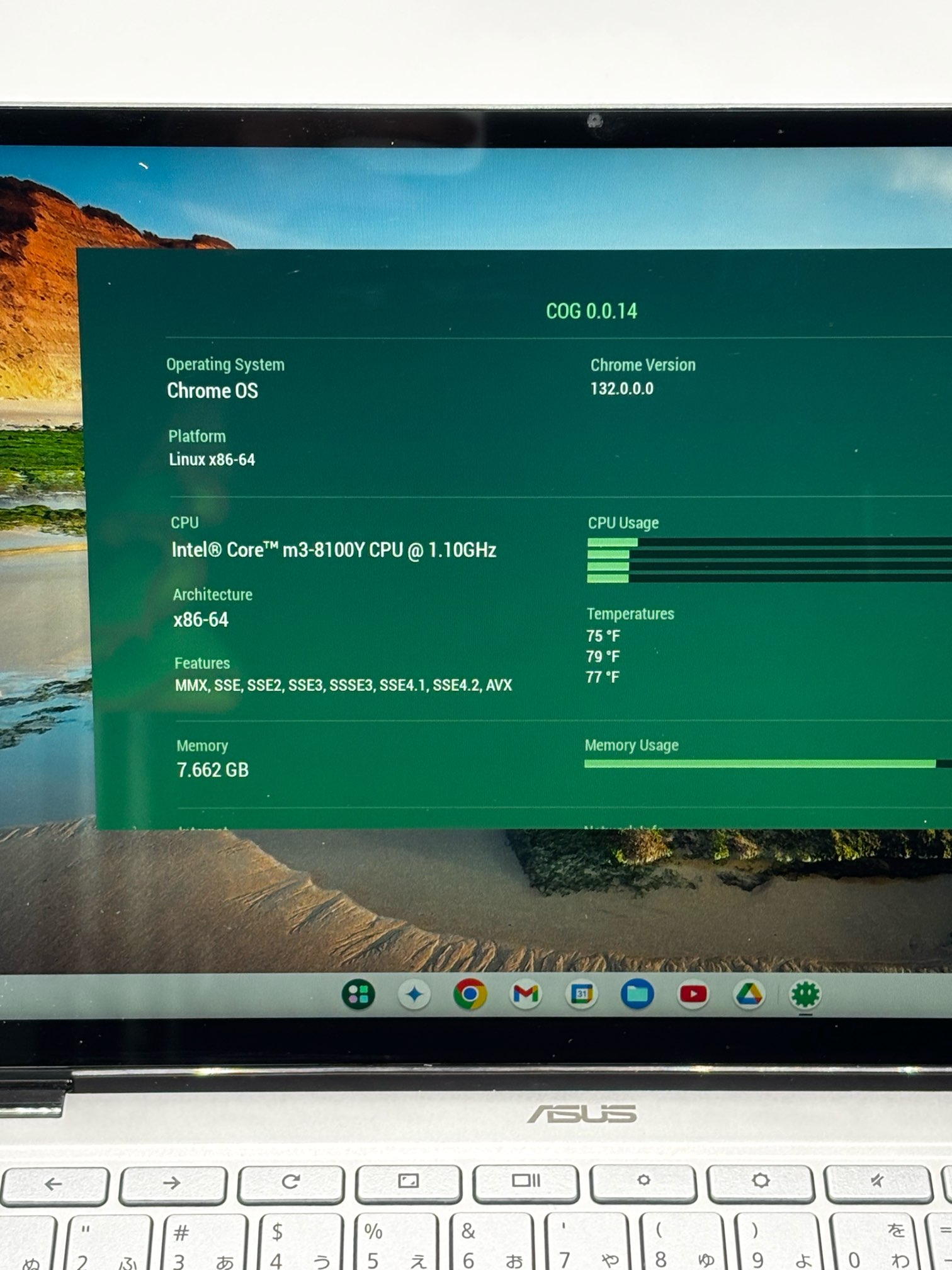The image size is (952, 1270).
Task: Select the 7.662 GB memory value
Action: point(213,770)
